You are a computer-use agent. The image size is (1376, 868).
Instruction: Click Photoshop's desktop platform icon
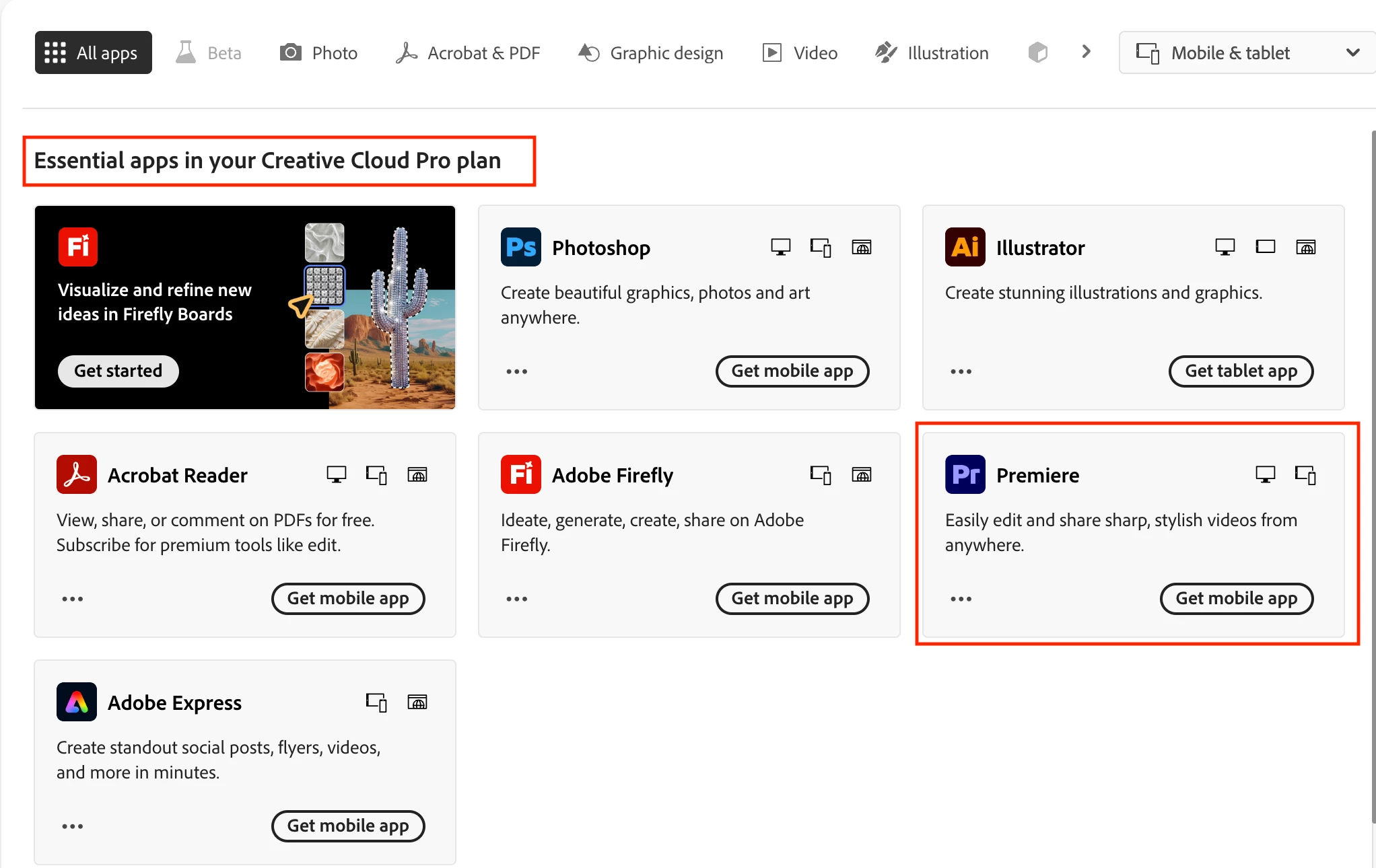780,247
